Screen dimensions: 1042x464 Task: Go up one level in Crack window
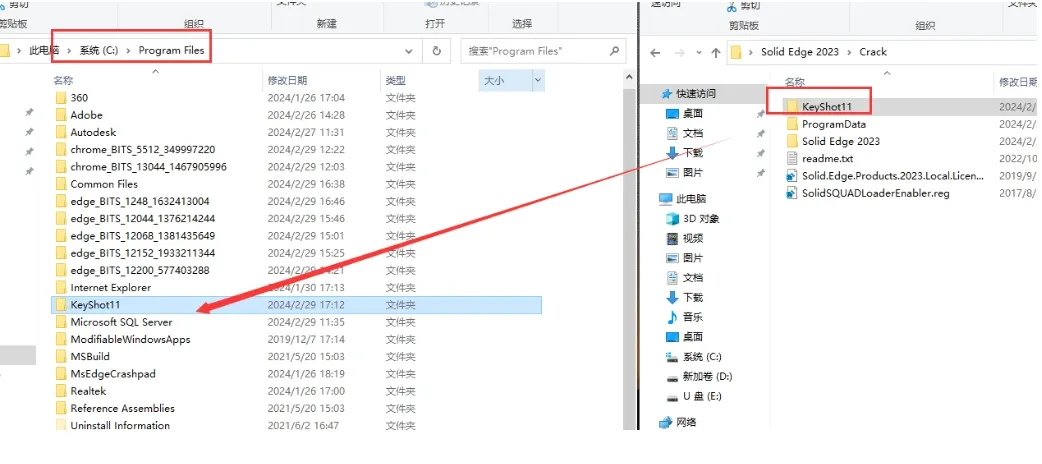click(x=715, y=53)
